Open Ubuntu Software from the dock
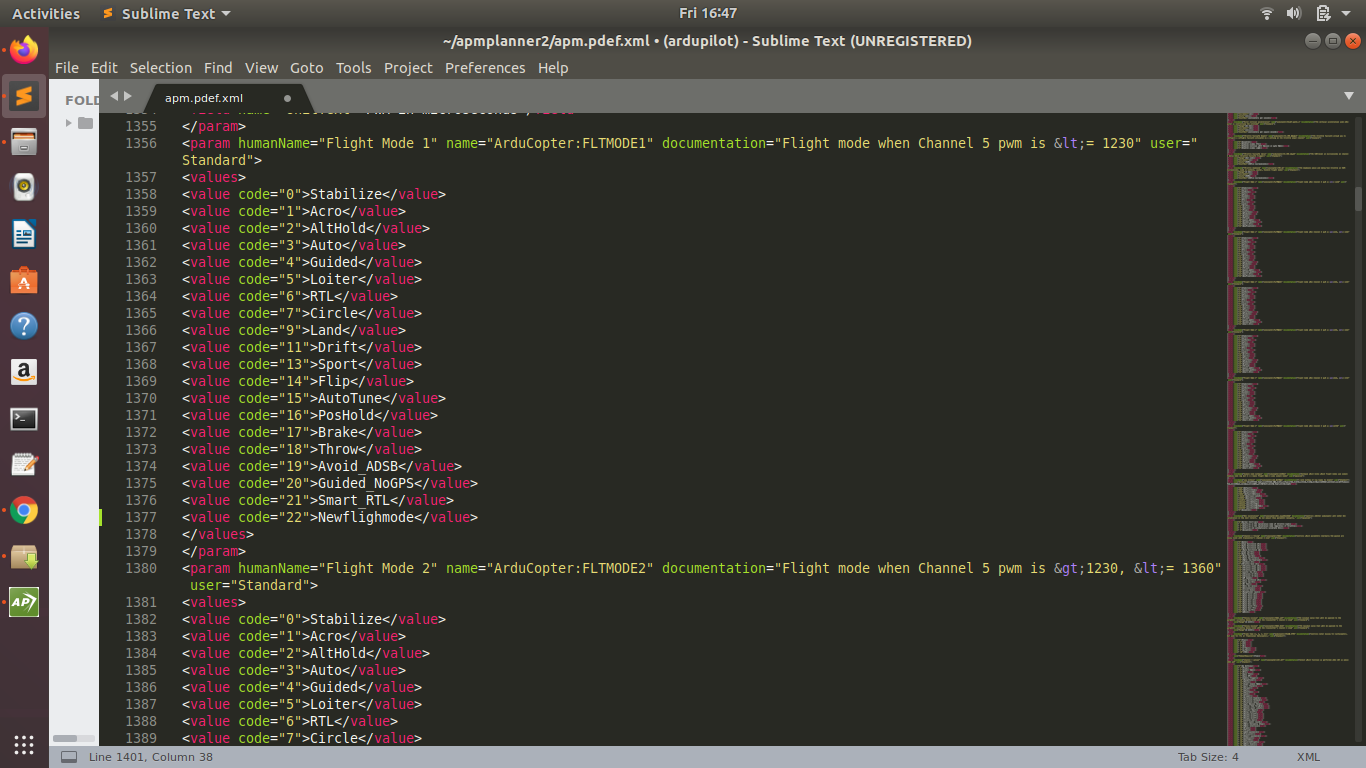This screenshot has height=768, width=1366. (x=23, y=281)
